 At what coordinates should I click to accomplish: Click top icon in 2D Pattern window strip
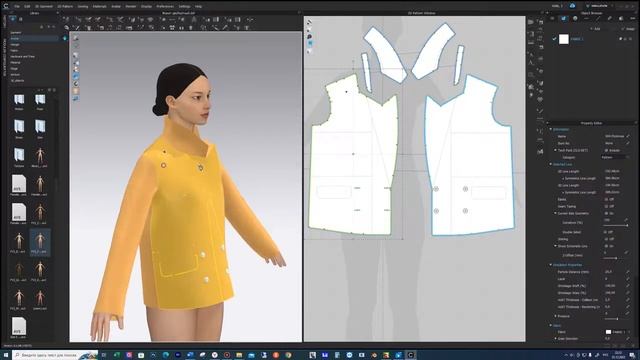(309, 22)
